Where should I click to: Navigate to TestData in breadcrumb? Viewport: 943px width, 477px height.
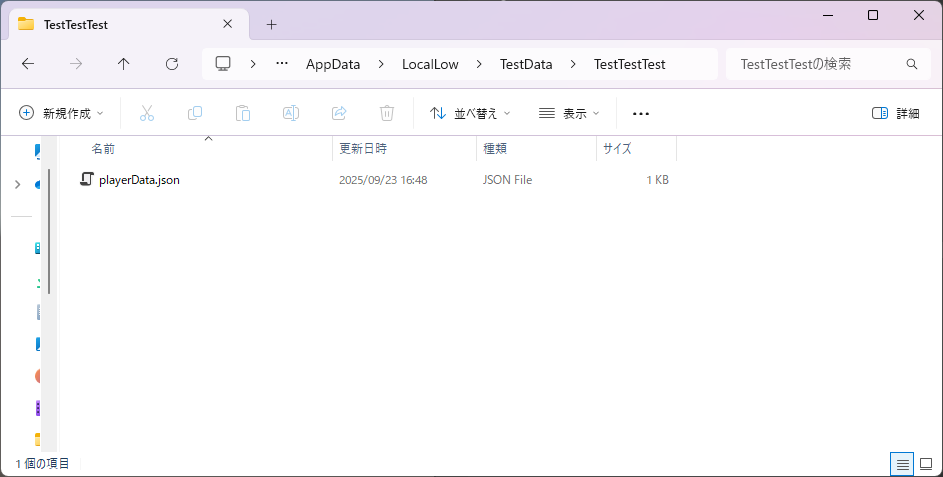click(x=526, y=64)
